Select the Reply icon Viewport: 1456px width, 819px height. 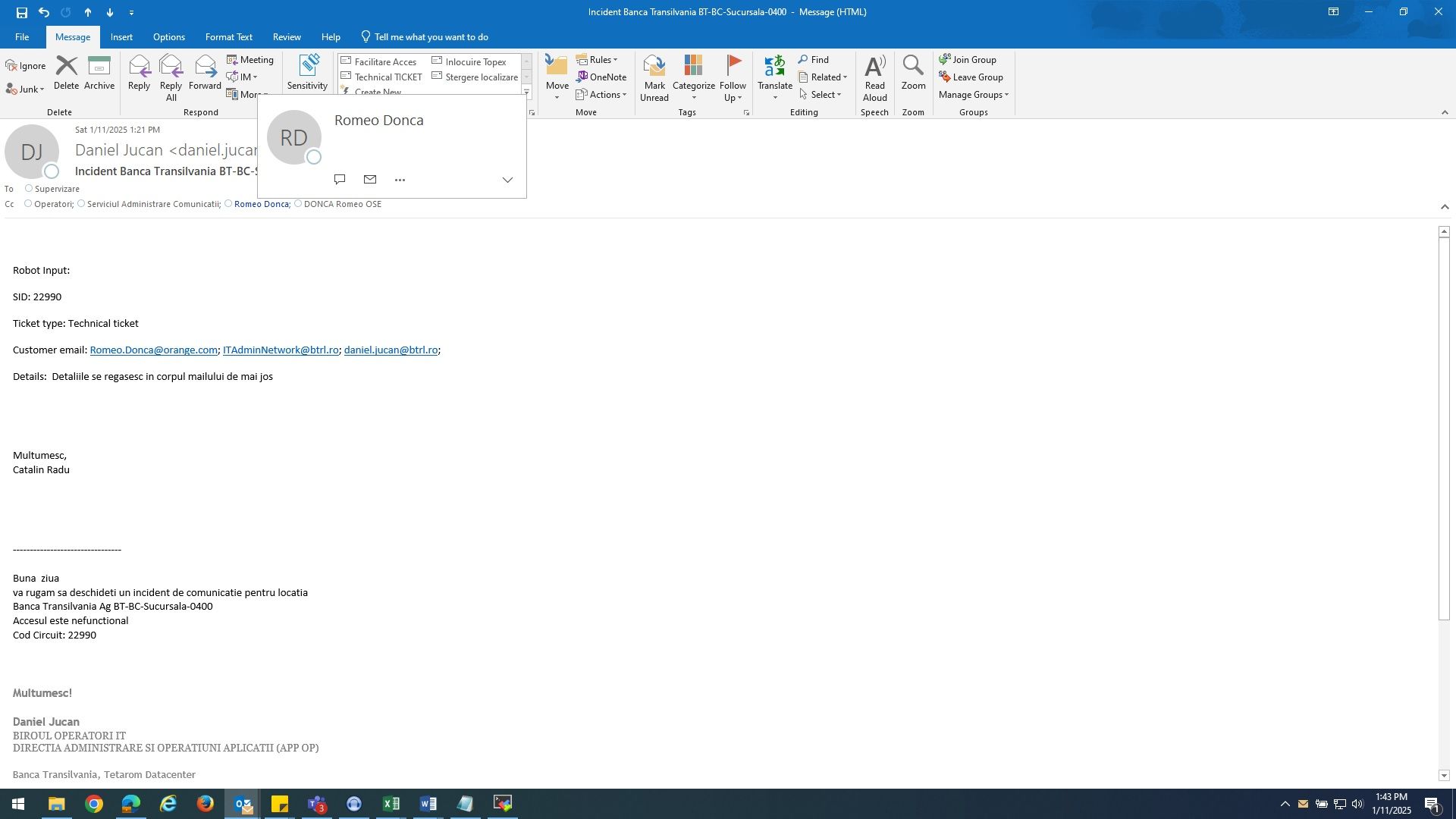click(139, 74)
